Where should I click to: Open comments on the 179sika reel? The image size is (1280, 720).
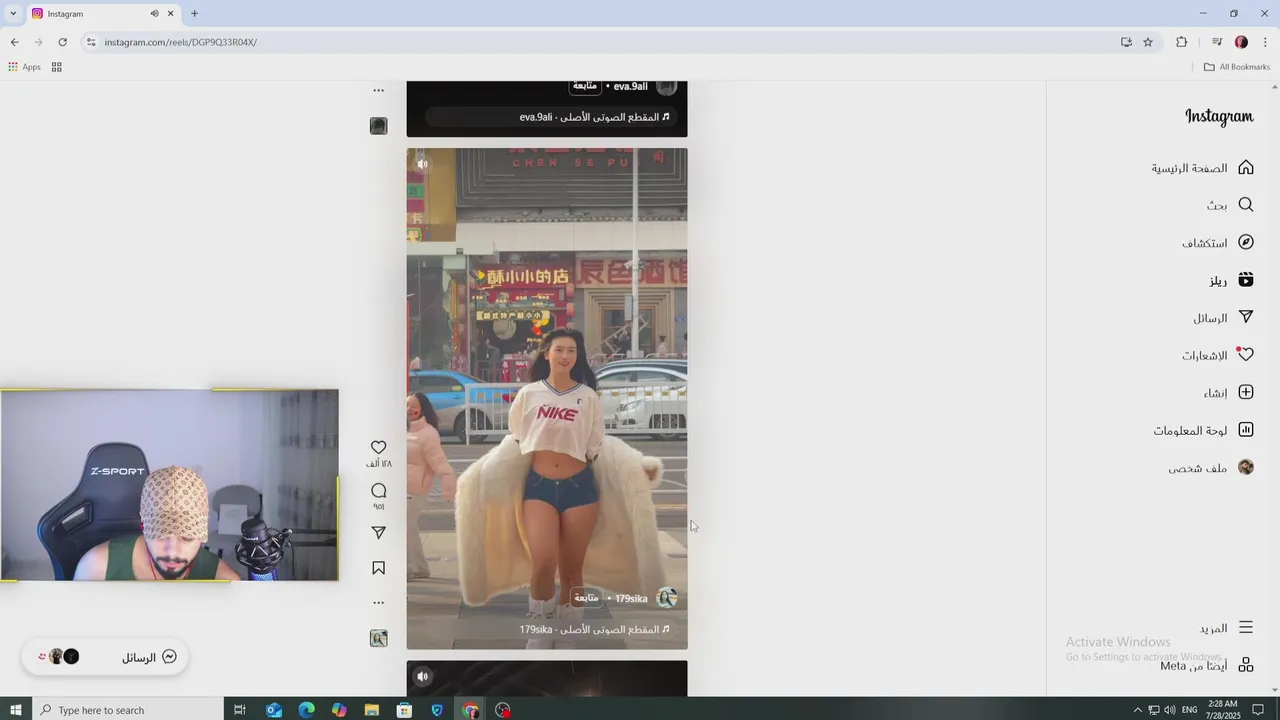click(x=378, y=491)
